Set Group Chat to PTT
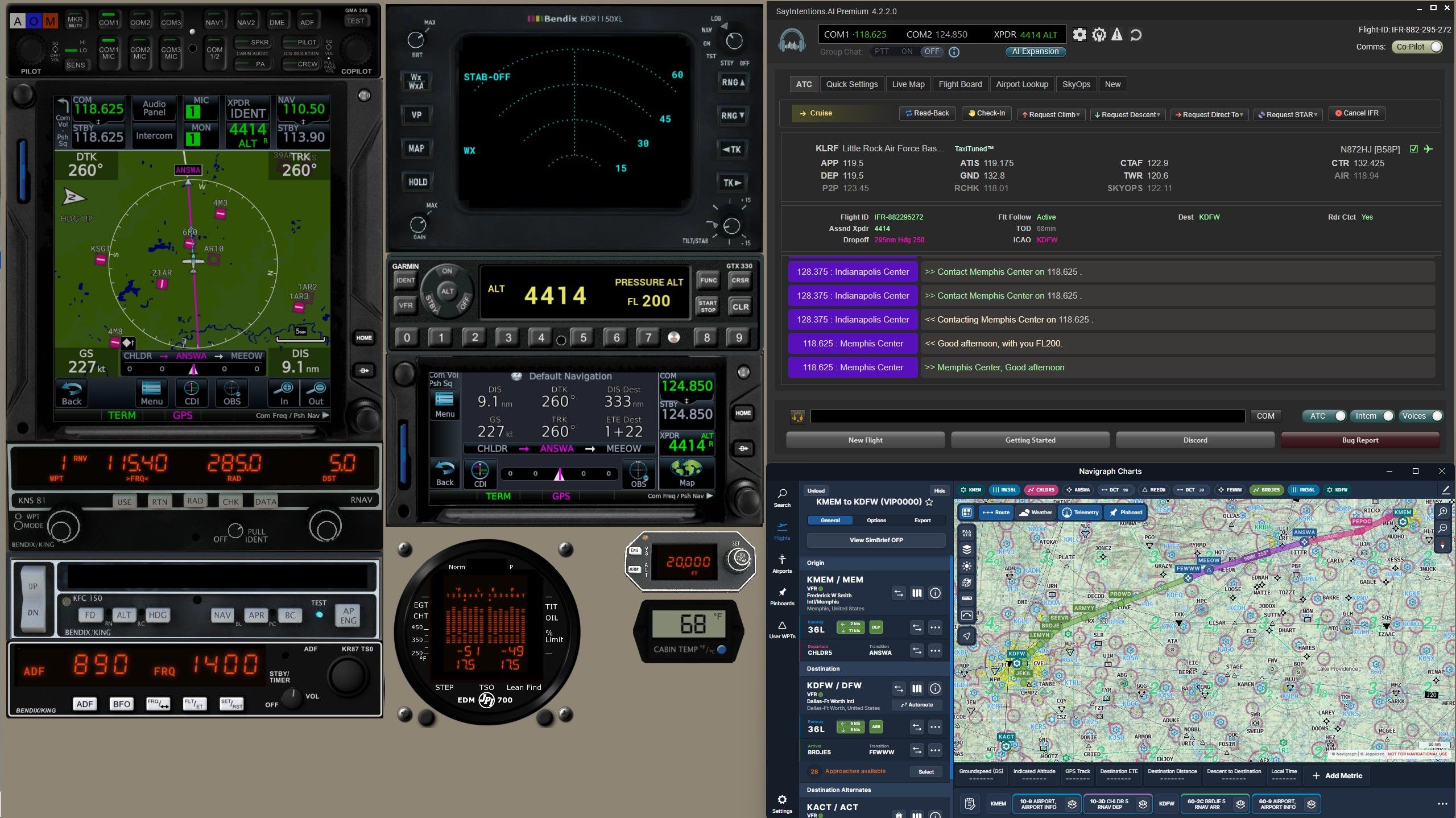This screenshot has width=1456, height=818. [882, 51]
